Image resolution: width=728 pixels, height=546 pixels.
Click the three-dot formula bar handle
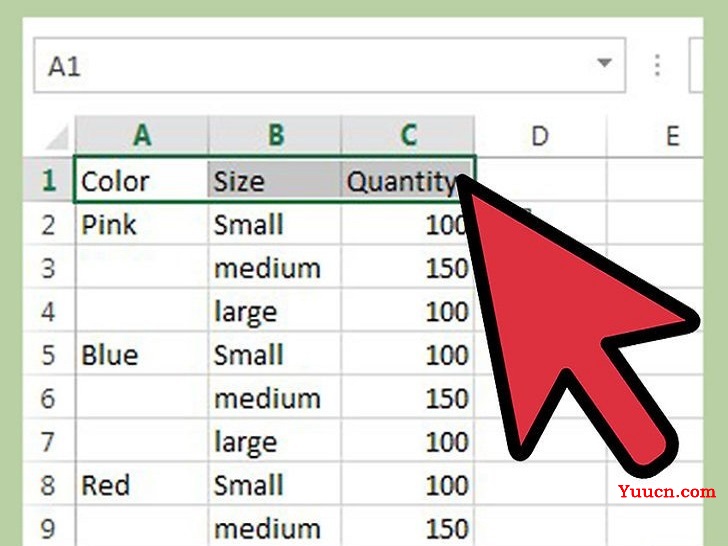[657, 65]
